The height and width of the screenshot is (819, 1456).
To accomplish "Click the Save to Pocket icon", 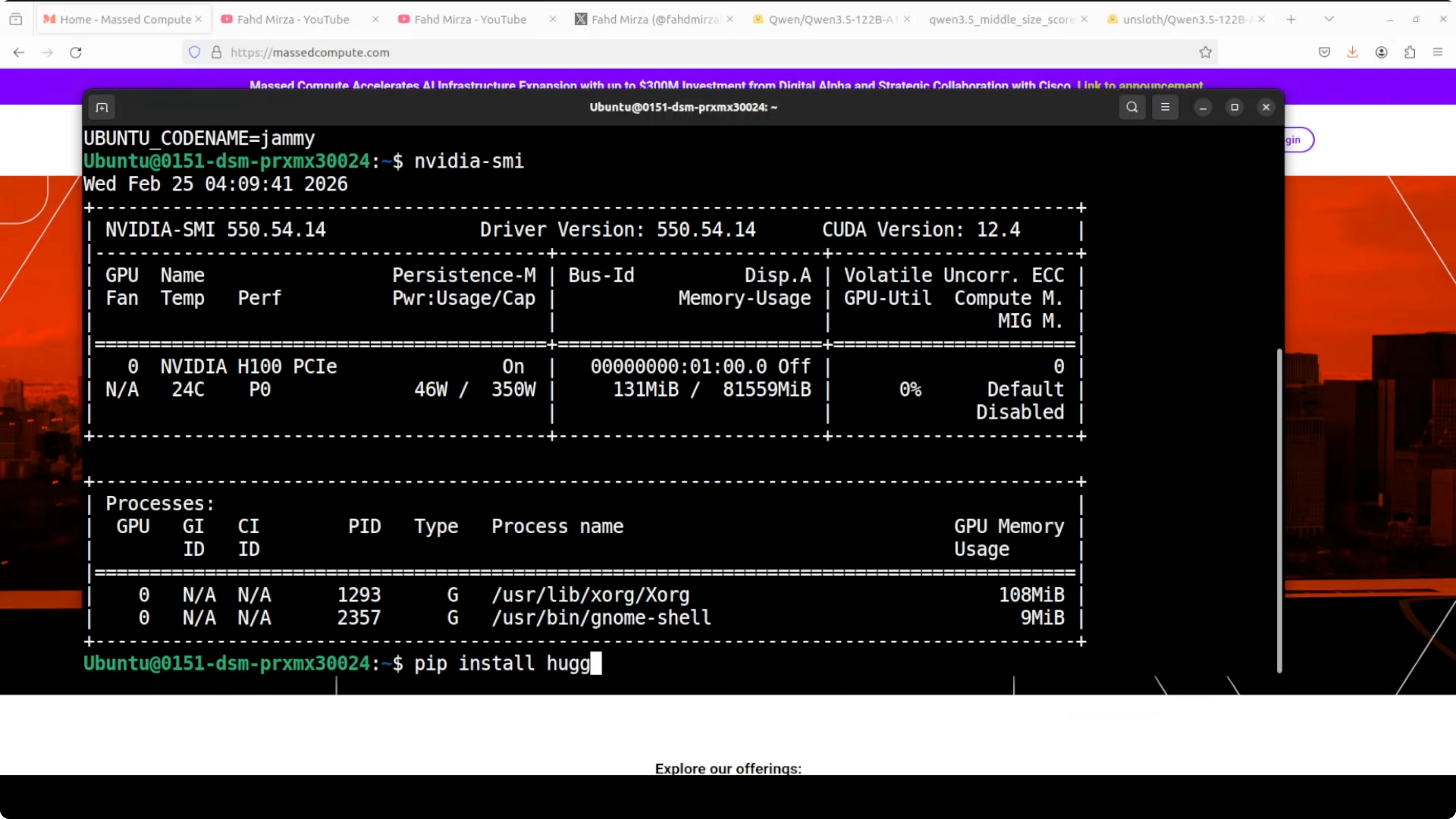I will (1324, 53).
